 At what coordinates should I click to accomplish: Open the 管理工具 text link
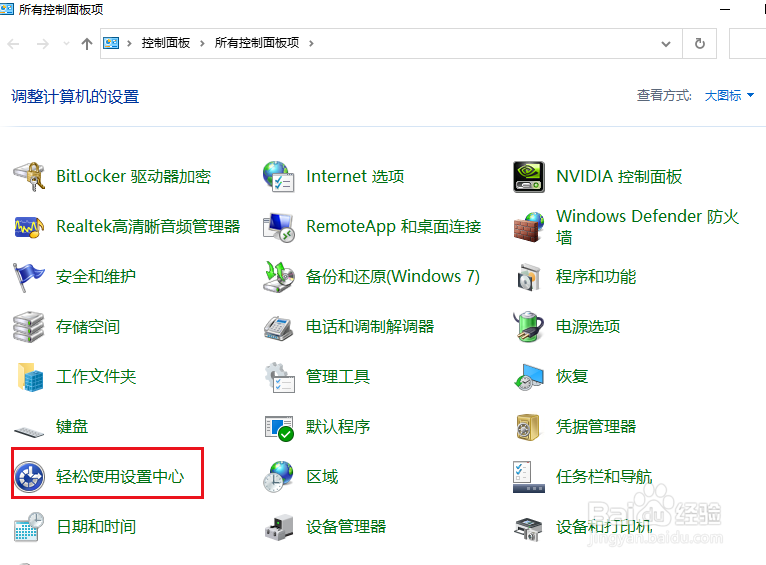click(x=338, y=377)
